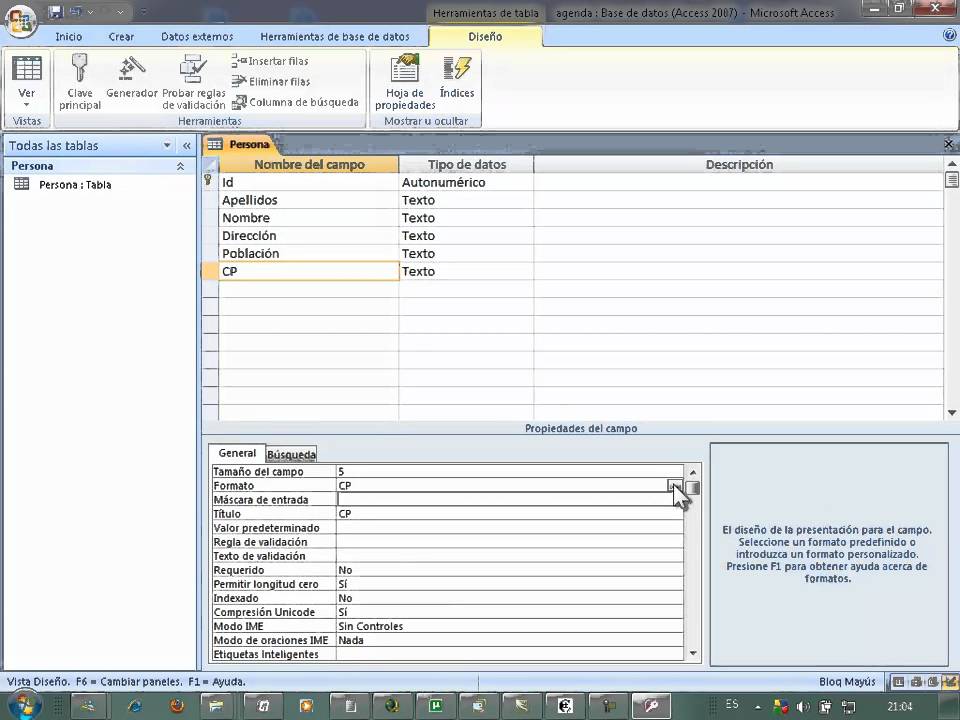The height and width of the screenshot is (720, 960).
Task: Click the Indexado property value No
Action: [509, 598]
